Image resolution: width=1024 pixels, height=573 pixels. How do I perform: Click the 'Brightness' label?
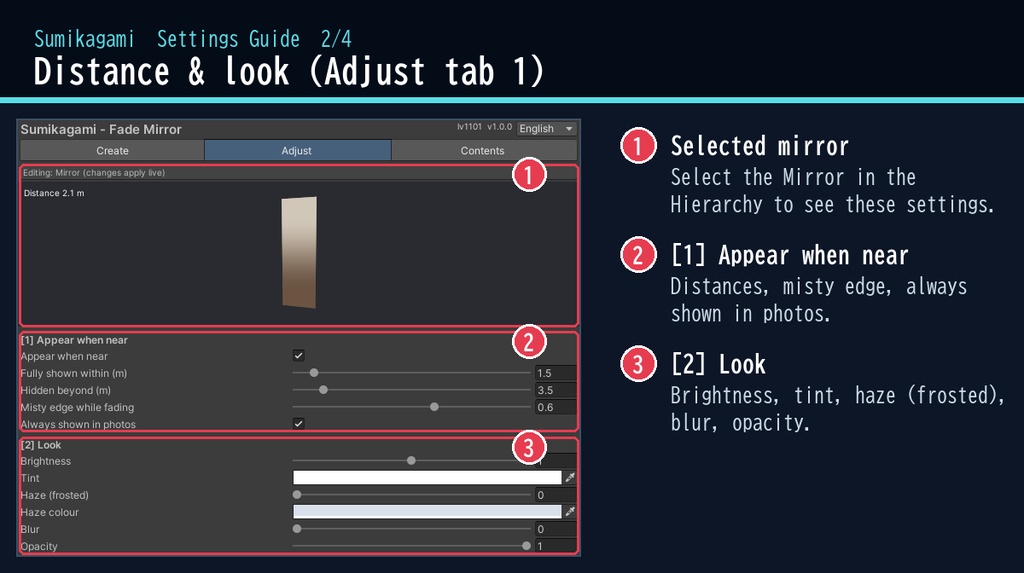point(46,461)
